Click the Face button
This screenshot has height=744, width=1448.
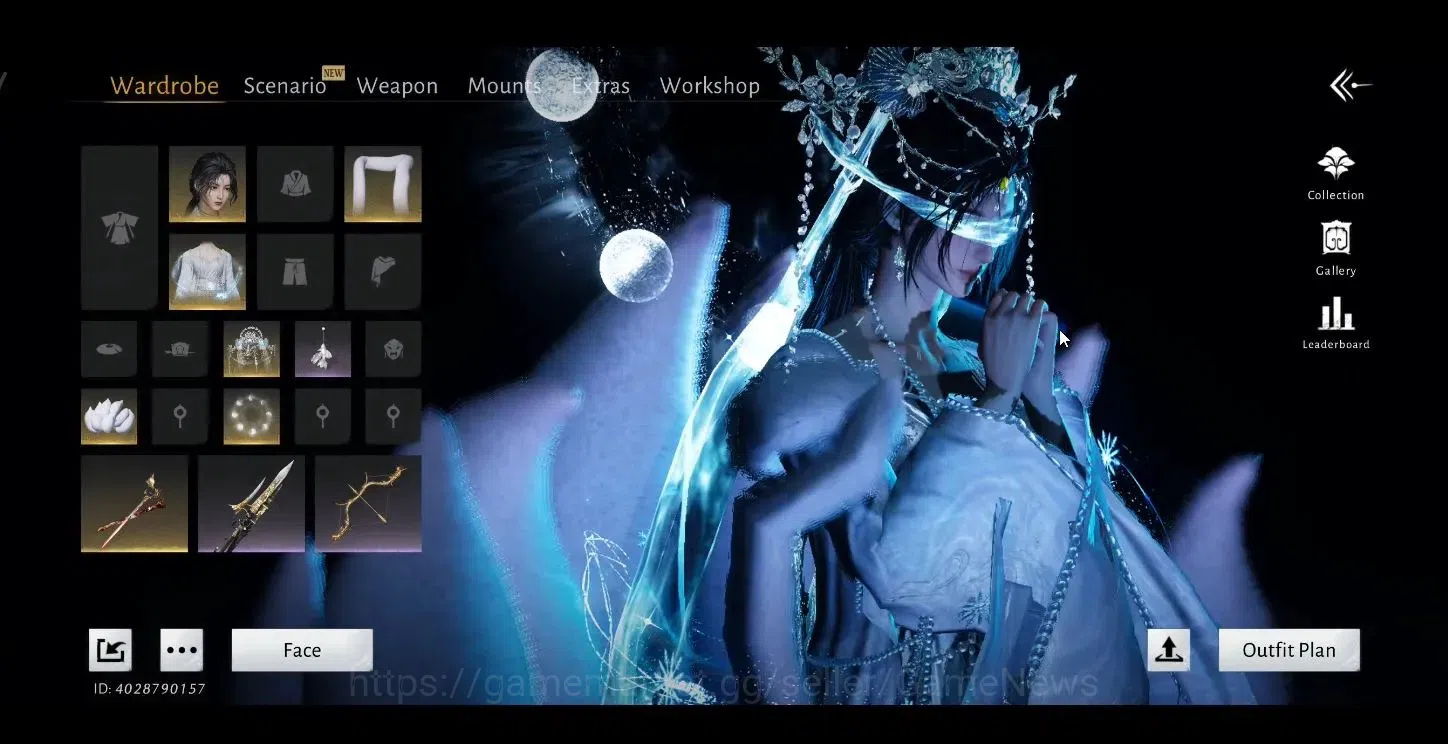[x=302, y=650]
